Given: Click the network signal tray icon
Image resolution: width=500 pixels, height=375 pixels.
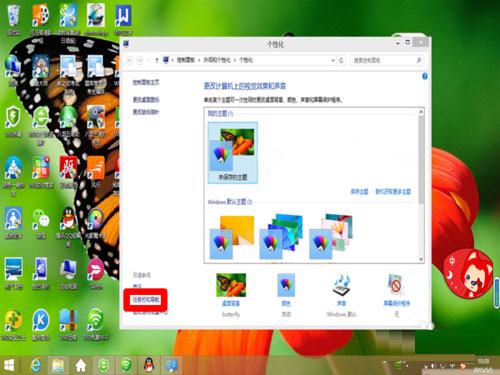Looking at the screenshot, I should pyautogui.click(x=398, y=366).
